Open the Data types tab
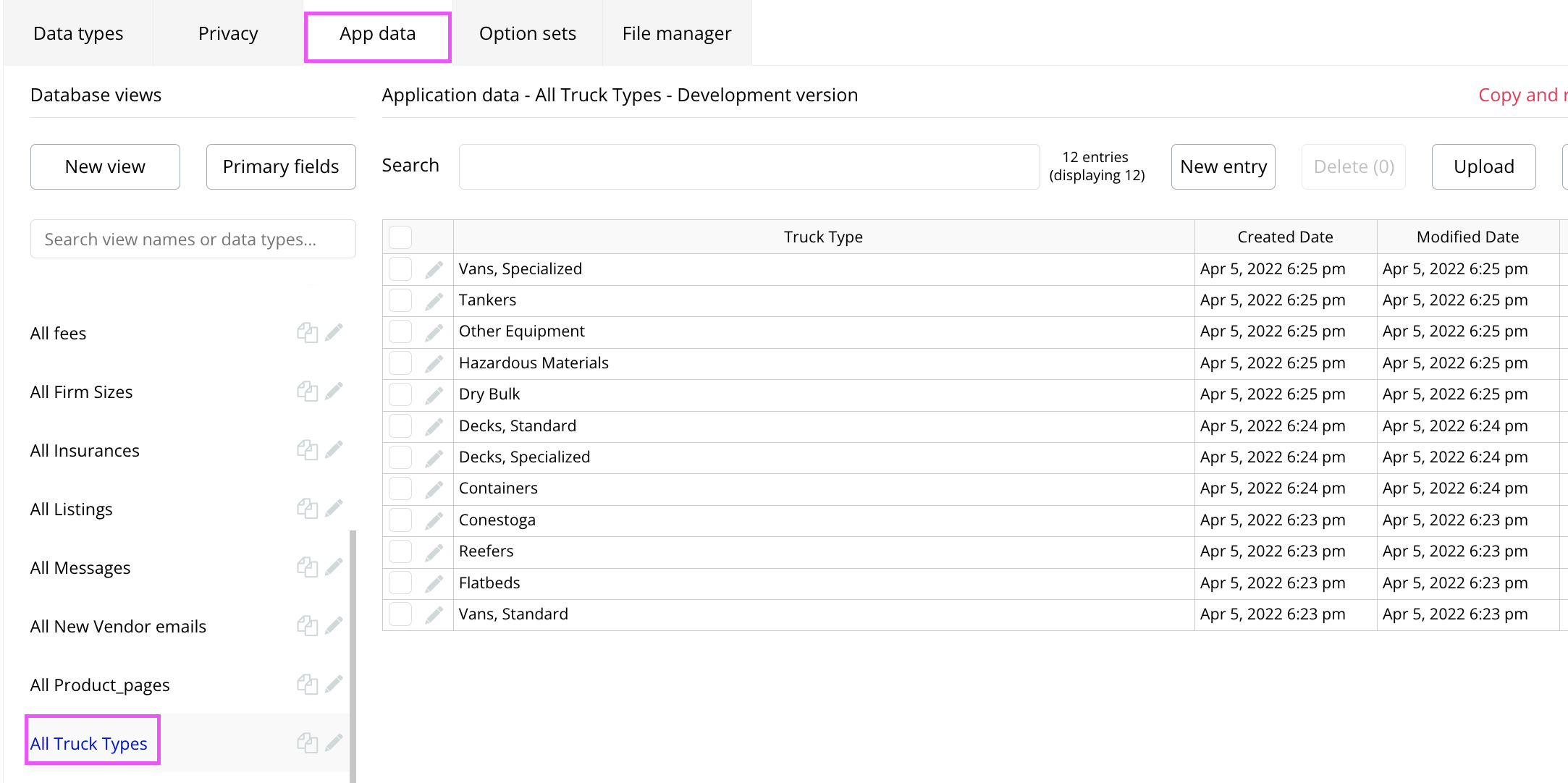 coord(78,33)
